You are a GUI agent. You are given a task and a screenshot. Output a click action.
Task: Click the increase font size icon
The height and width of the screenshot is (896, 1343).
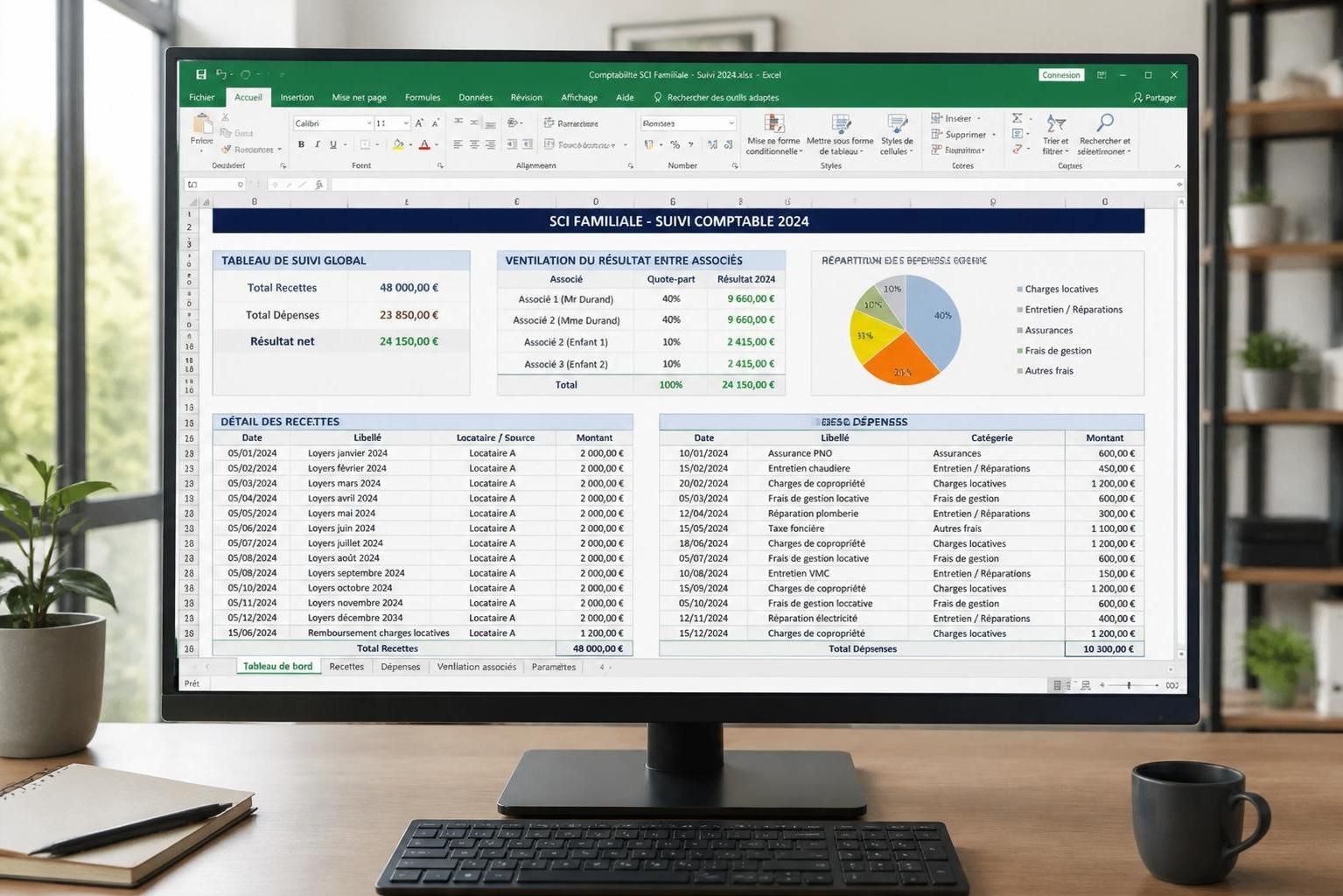pyautogui.click(x=420, y=123)
